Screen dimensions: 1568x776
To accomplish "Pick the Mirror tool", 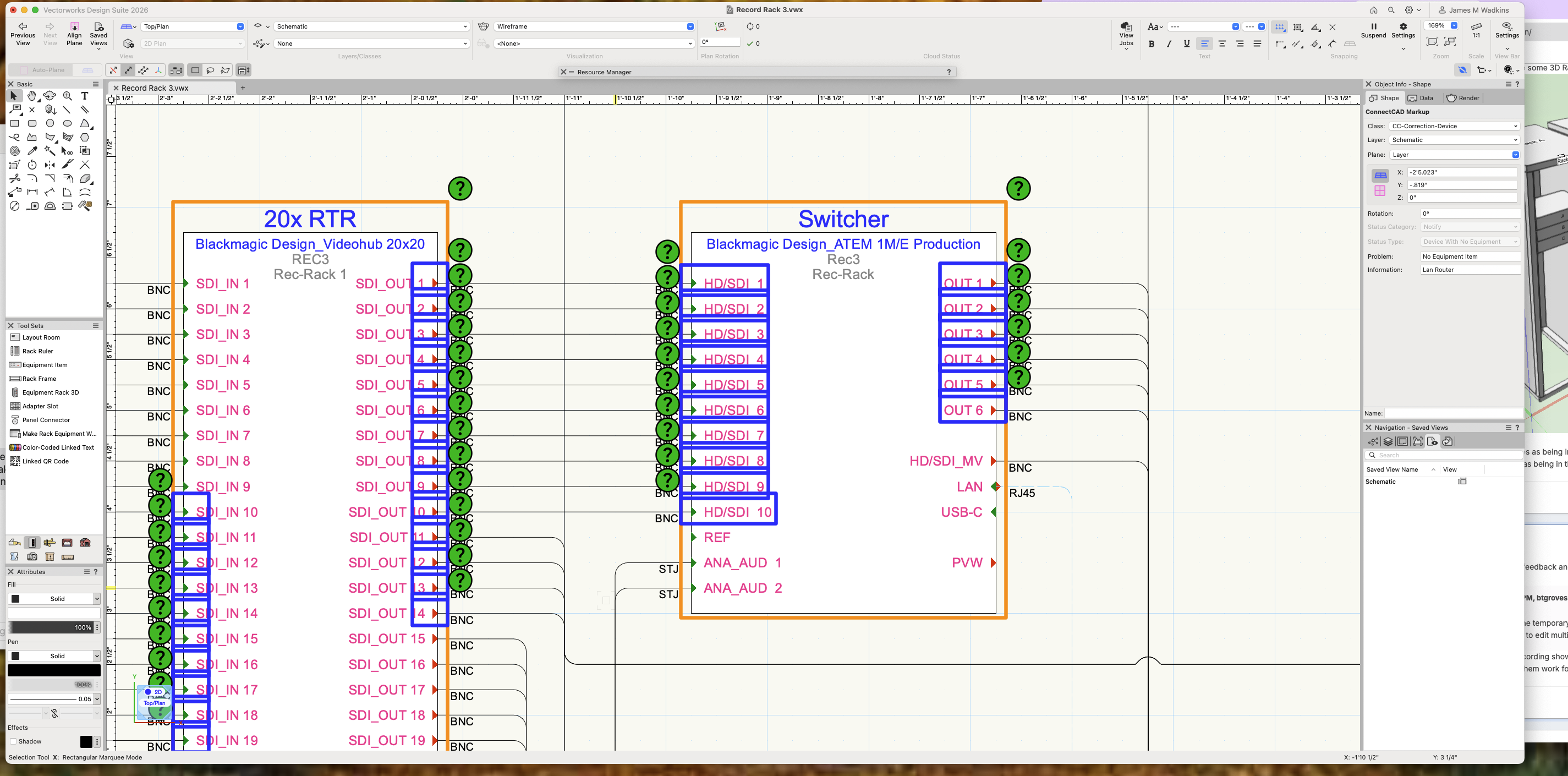I will tap(50, 165).
